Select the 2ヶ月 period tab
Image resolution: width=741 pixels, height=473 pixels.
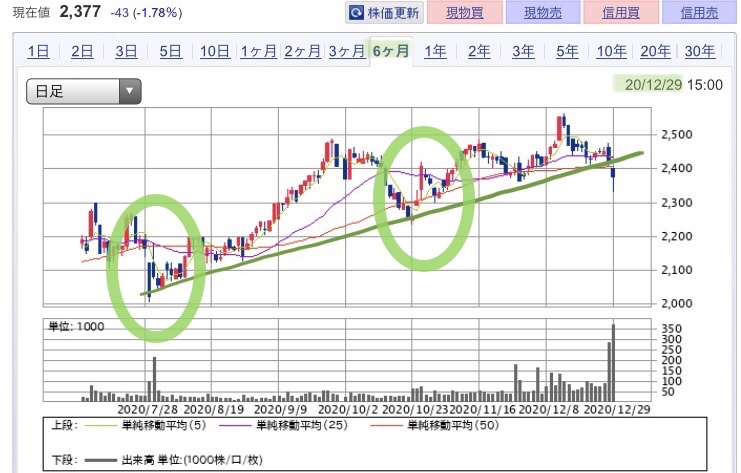click(302, 51)
